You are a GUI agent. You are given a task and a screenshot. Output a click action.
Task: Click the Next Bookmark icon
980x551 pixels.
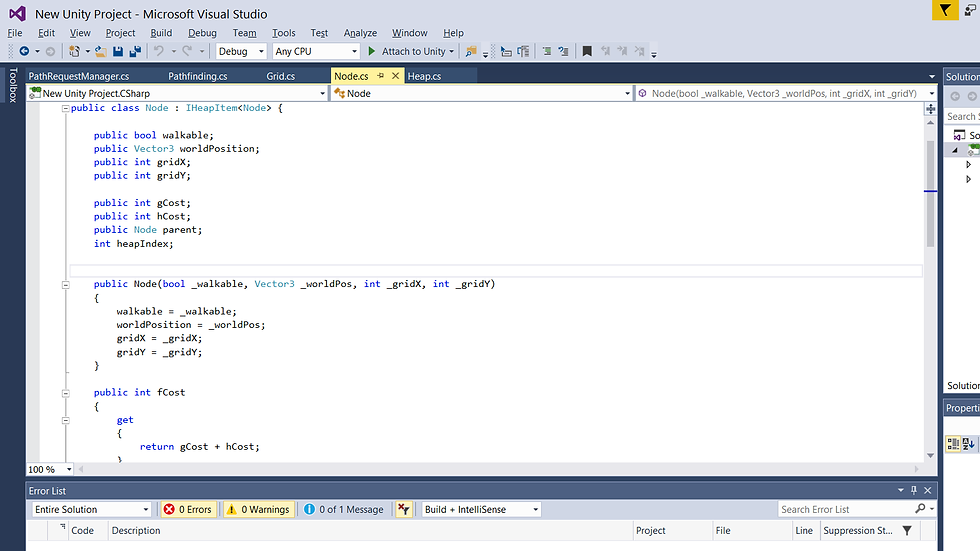coord(622,51)
